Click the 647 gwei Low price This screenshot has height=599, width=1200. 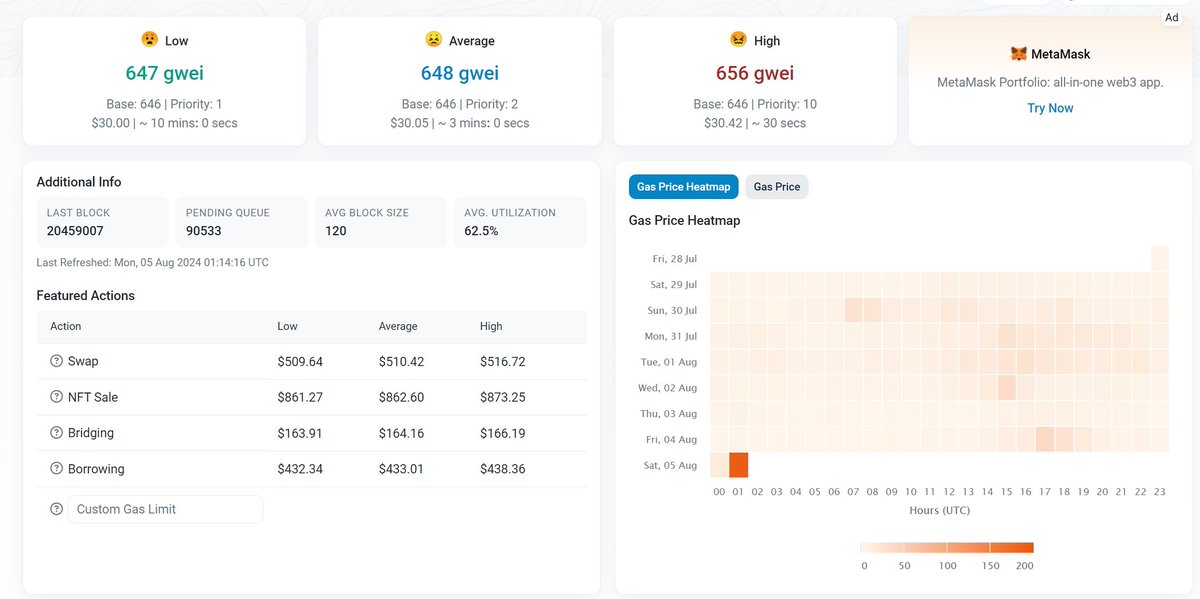point(165,73)
